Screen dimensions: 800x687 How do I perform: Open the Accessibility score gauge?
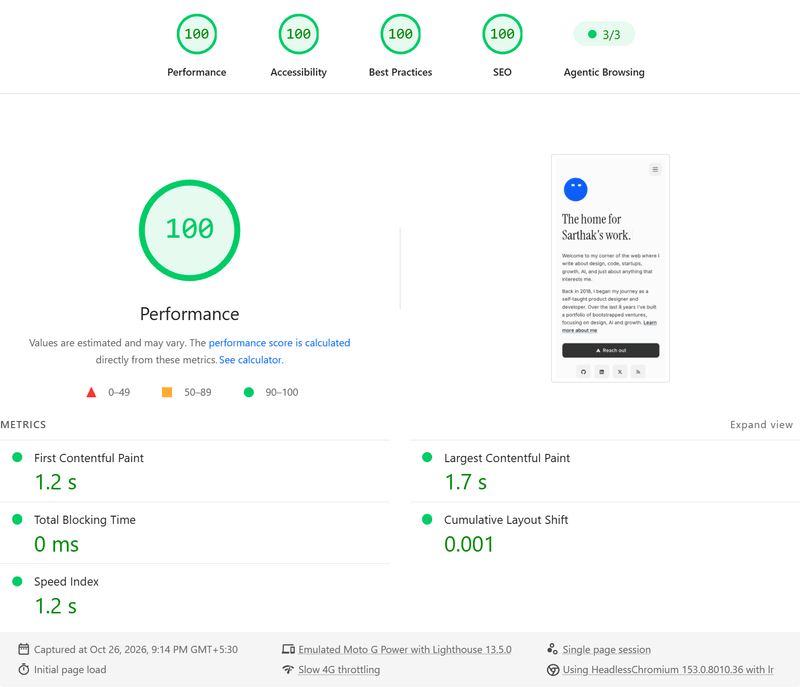pyautogui.click(x=298, y=34)
